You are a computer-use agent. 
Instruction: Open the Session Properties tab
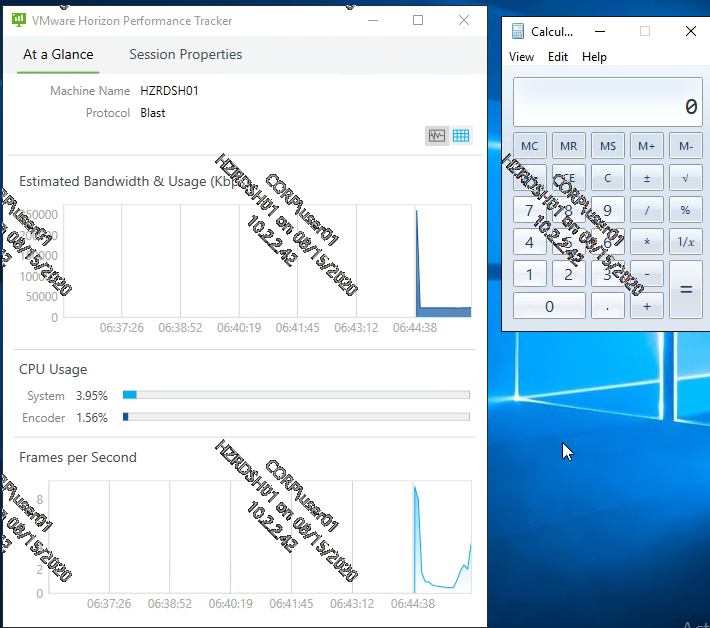coord(186,54)
